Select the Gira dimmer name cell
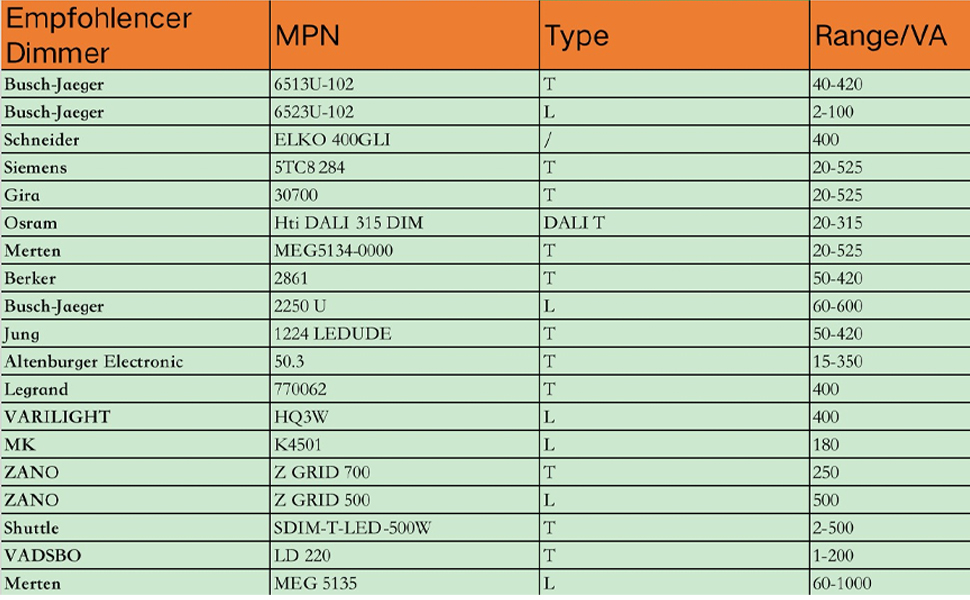This screenshot has width=970, height=600. tap(135, 195)
